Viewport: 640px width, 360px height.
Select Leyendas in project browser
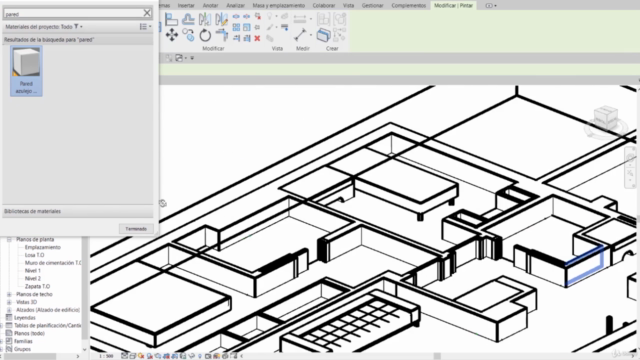25,318
